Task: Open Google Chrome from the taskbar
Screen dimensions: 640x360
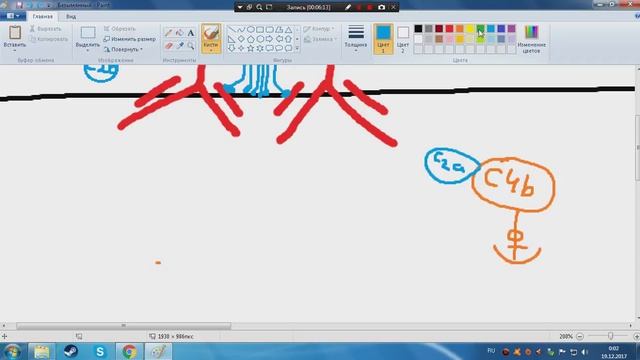Action: [x=129, y=351]
